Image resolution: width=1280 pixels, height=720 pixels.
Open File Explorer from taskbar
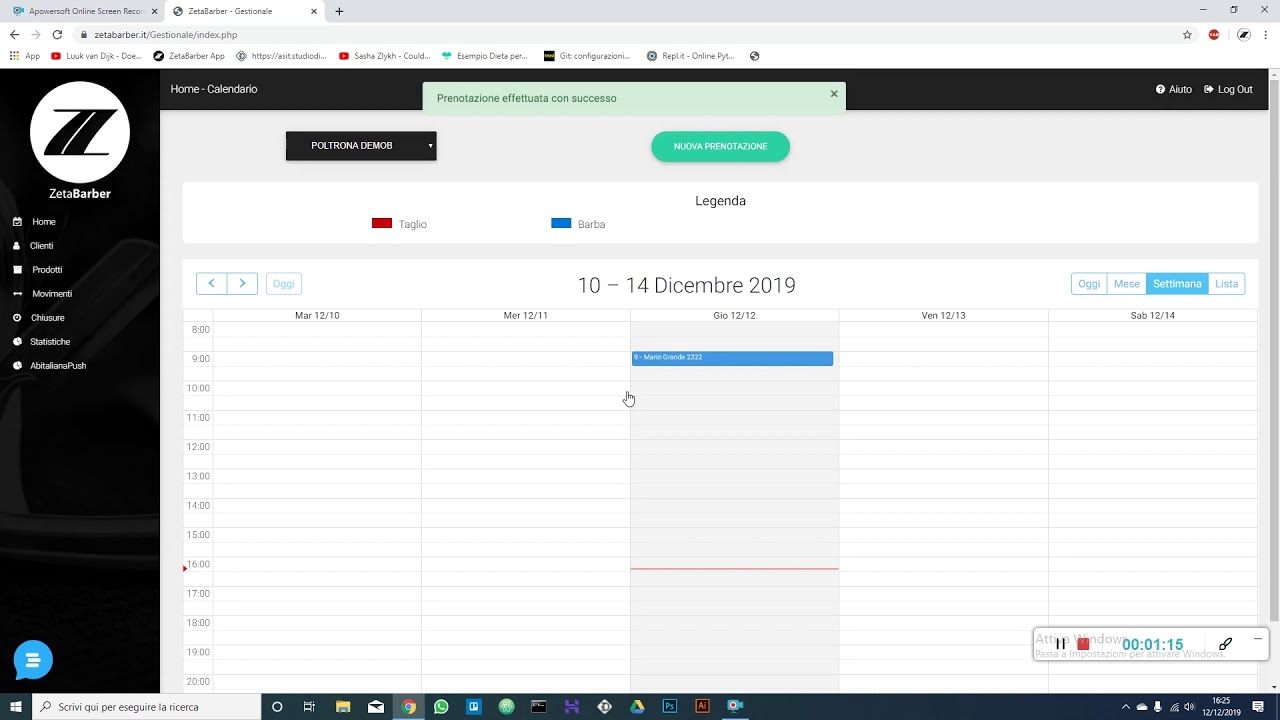tap(343, 706)
